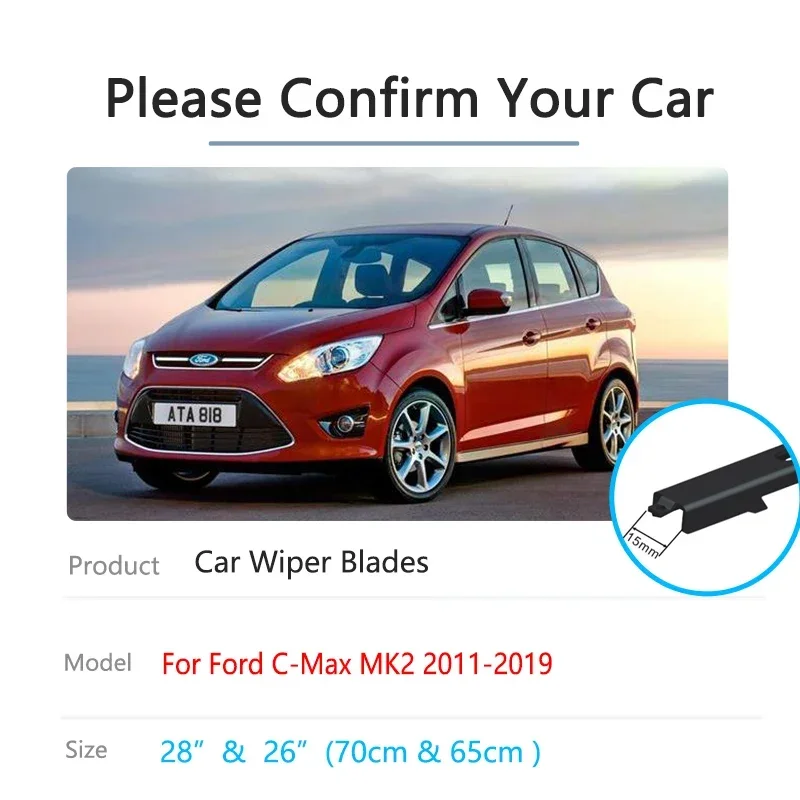Click the car's left headlight
Viewport: 800px width, 800px height.
point(332,359)
